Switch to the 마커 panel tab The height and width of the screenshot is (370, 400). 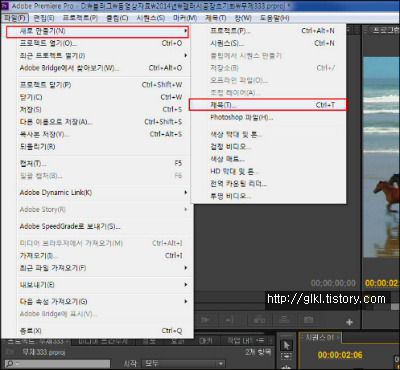coord(205,341)
